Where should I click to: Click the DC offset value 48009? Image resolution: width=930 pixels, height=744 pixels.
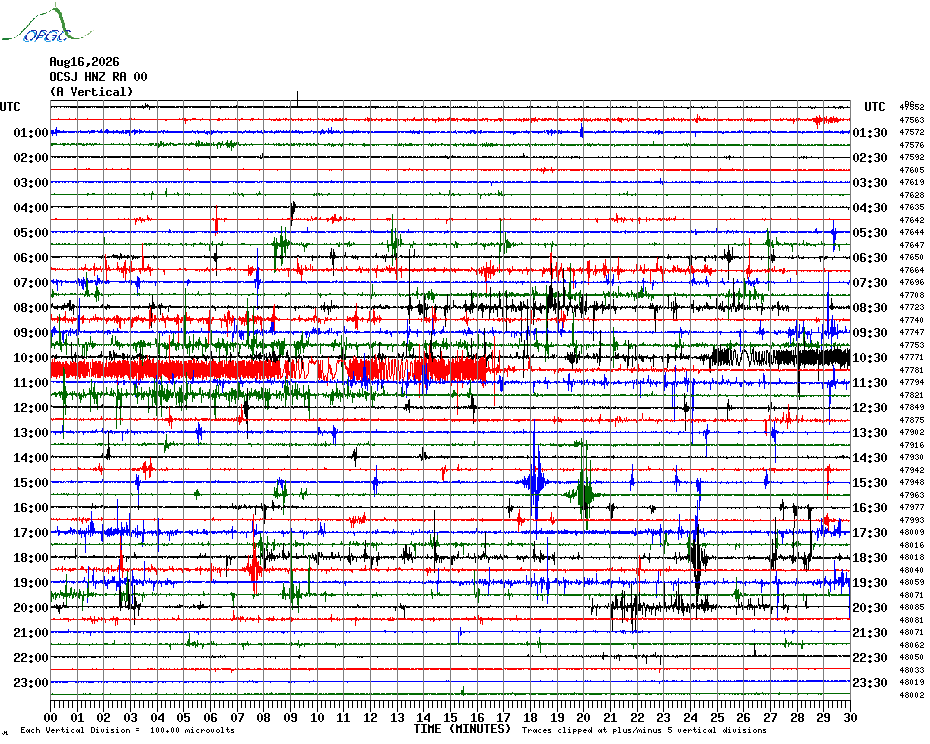pos(912,532)
